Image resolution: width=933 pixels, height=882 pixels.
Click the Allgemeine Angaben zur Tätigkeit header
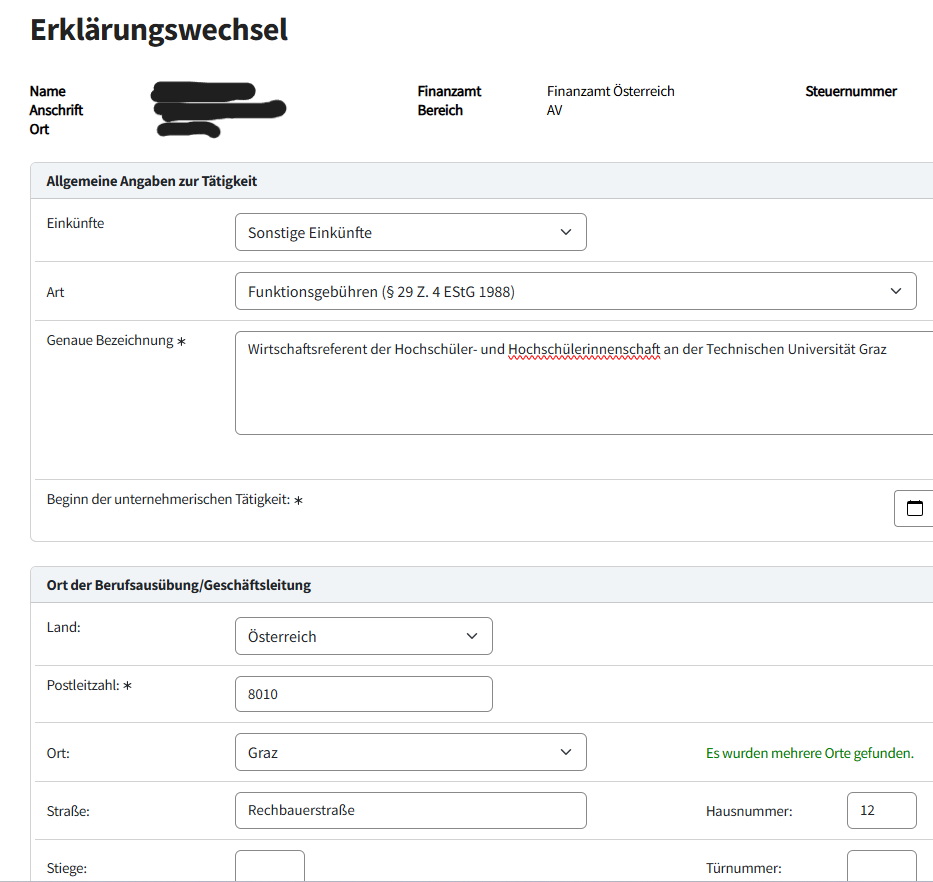point(152,181)
